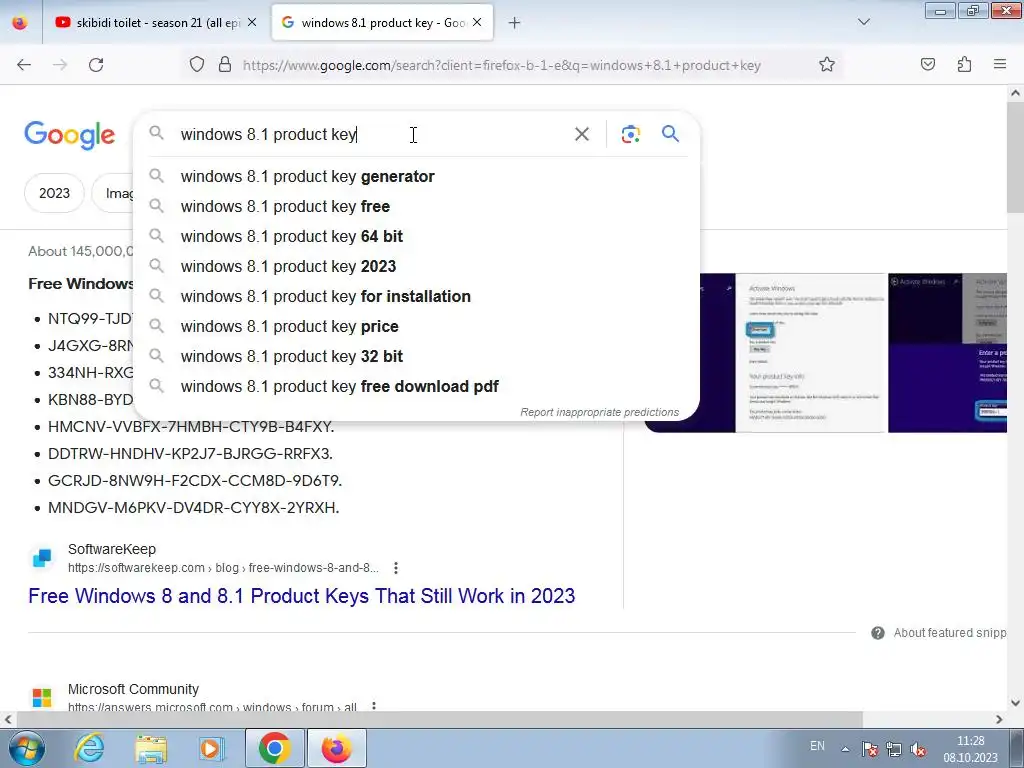Select the DDTRW-HNDHV-KP2J7-BJRGG-RRFX3 key text

pos(190,453)
